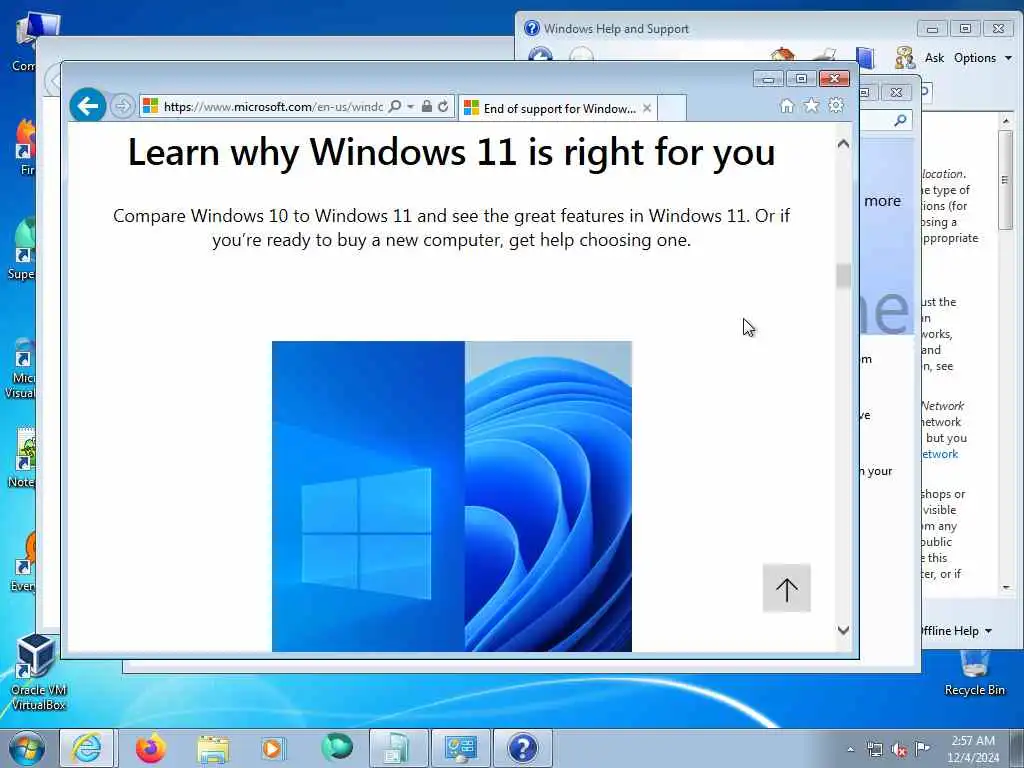The height and width of the screenshot is (768, 1024).
Task: Click muted volume tray icon
Action: click(x=899, y=749)
